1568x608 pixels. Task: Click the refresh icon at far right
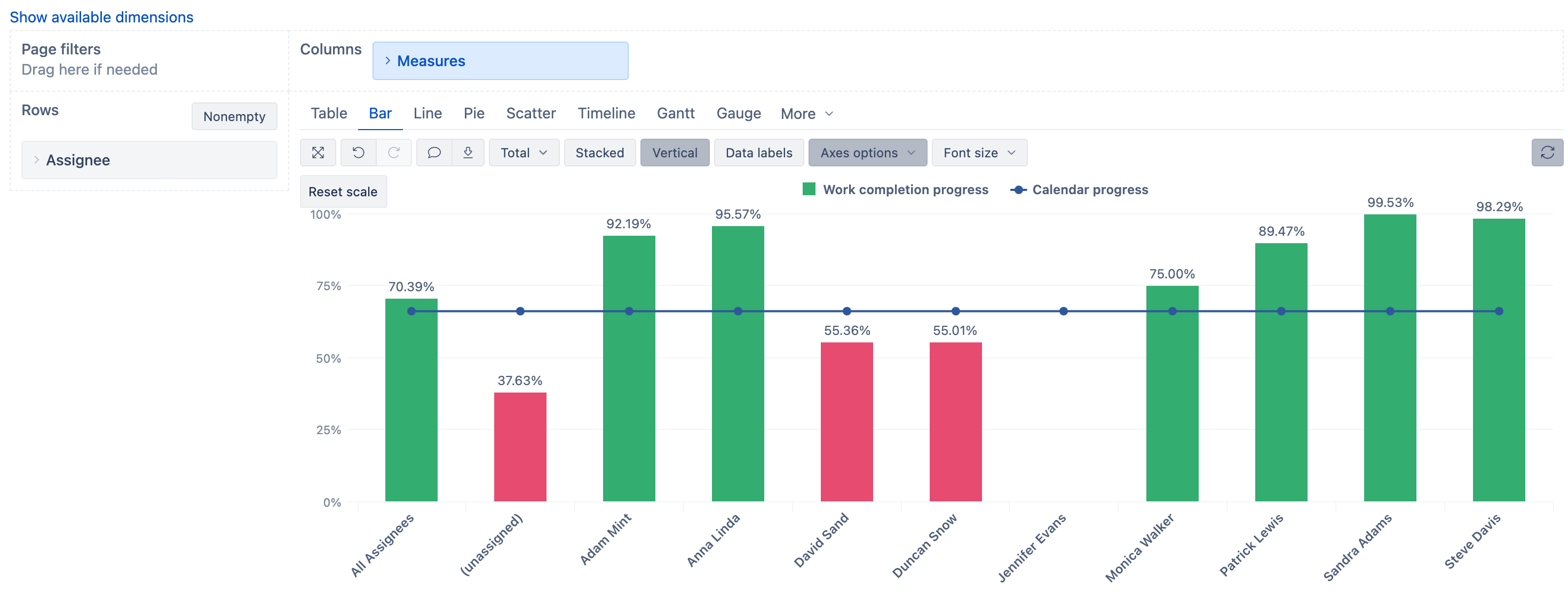(1547, 153)
